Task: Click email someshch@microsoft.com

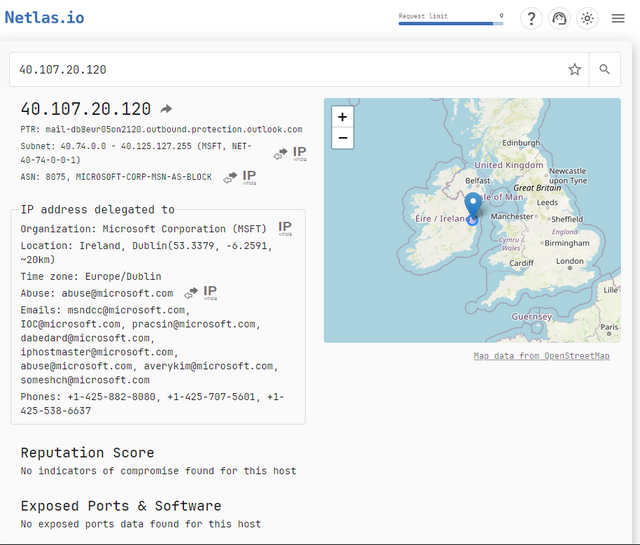Action: 85,380
